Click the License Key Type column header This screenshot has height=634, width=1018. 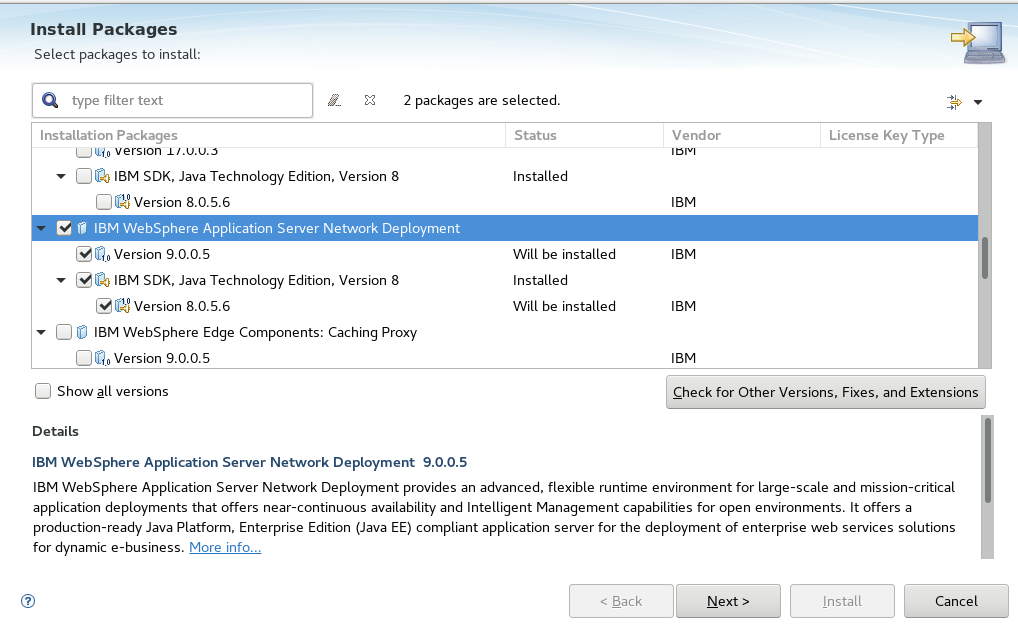point(899,135)
